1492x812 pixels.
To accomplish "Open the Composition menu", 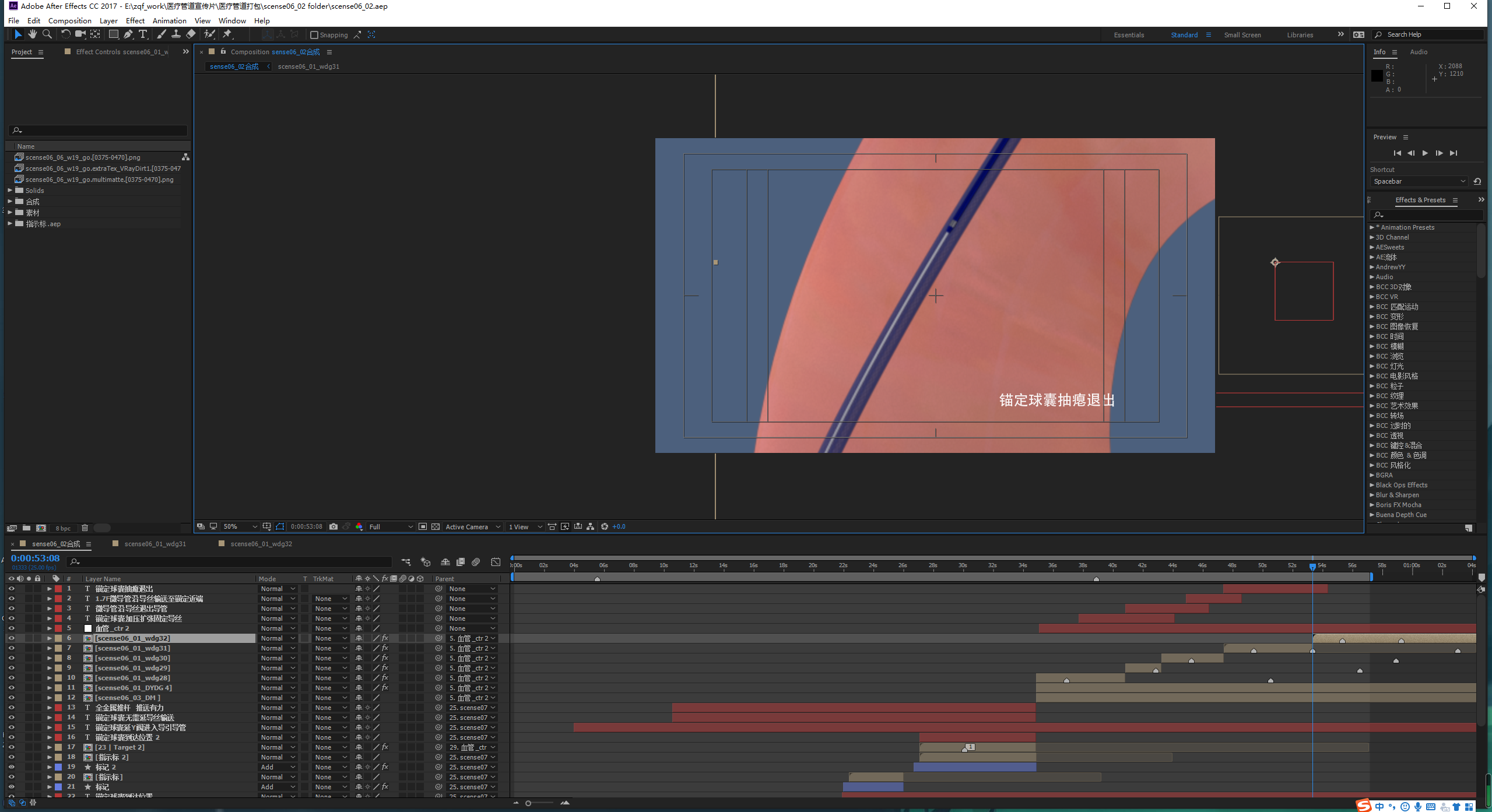I will coord(70,20).
